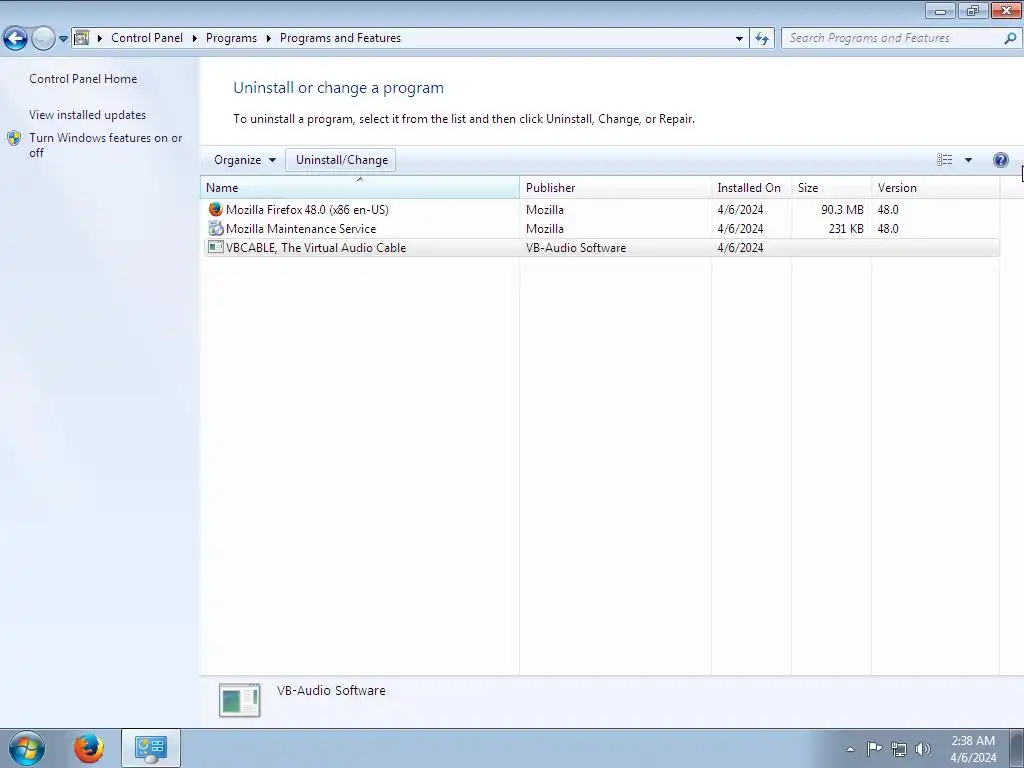Click the Control Panel taskbar button
The width and height of the screenshot is (1024, 768).
point(150,748)
